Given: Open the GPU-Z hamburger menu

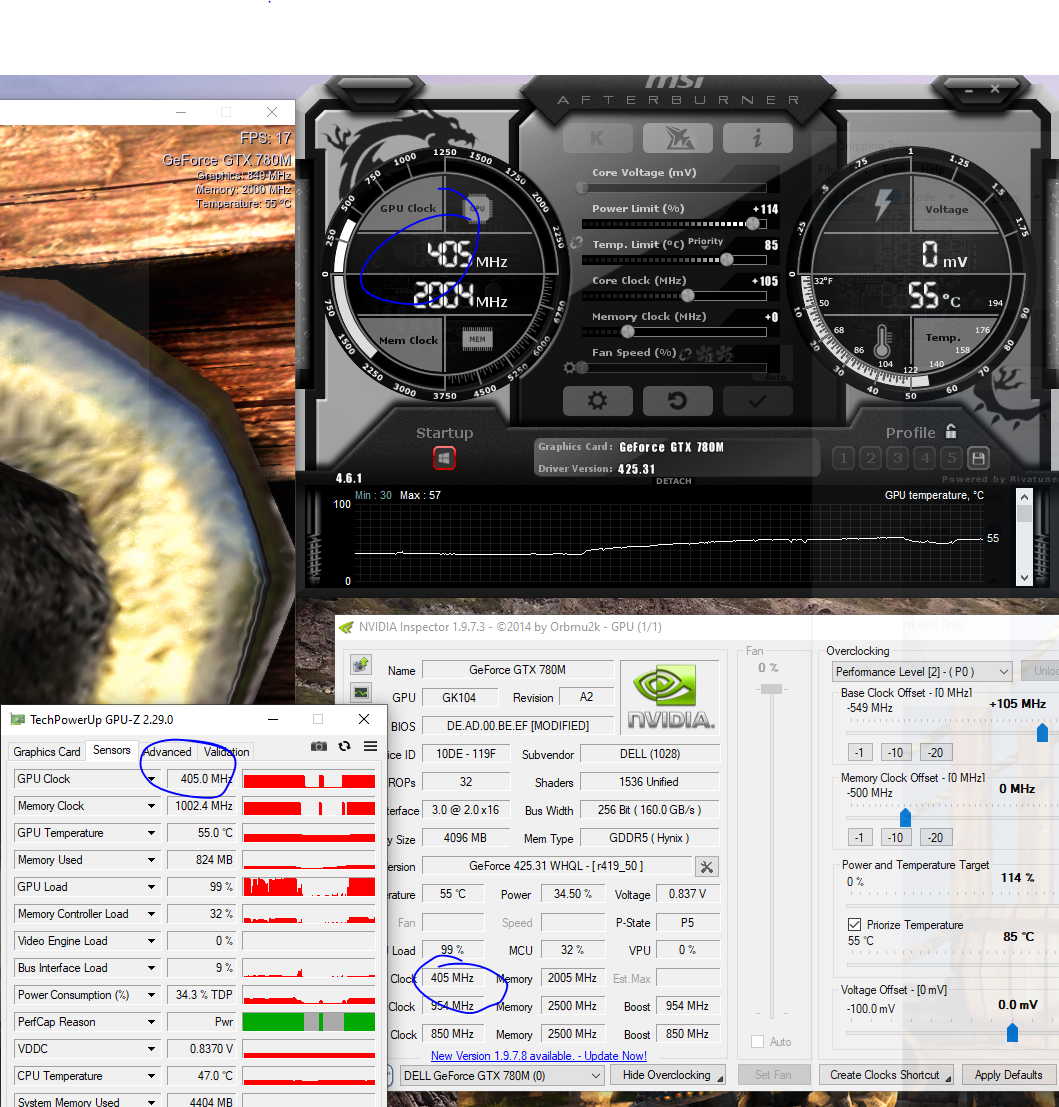Looking at the screenshot, I should (370, 746).
